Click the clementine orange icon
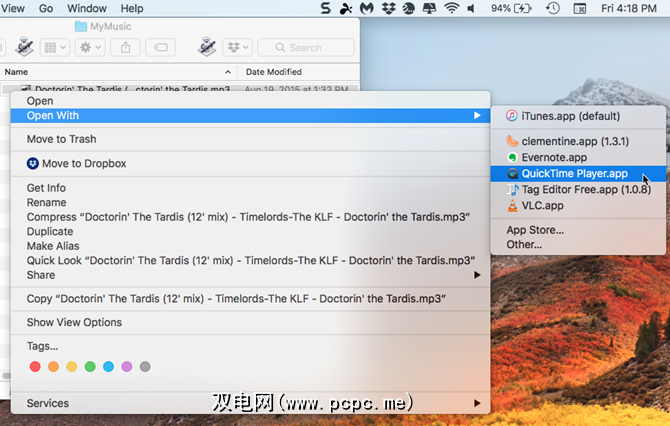 [x=512, y=141]
